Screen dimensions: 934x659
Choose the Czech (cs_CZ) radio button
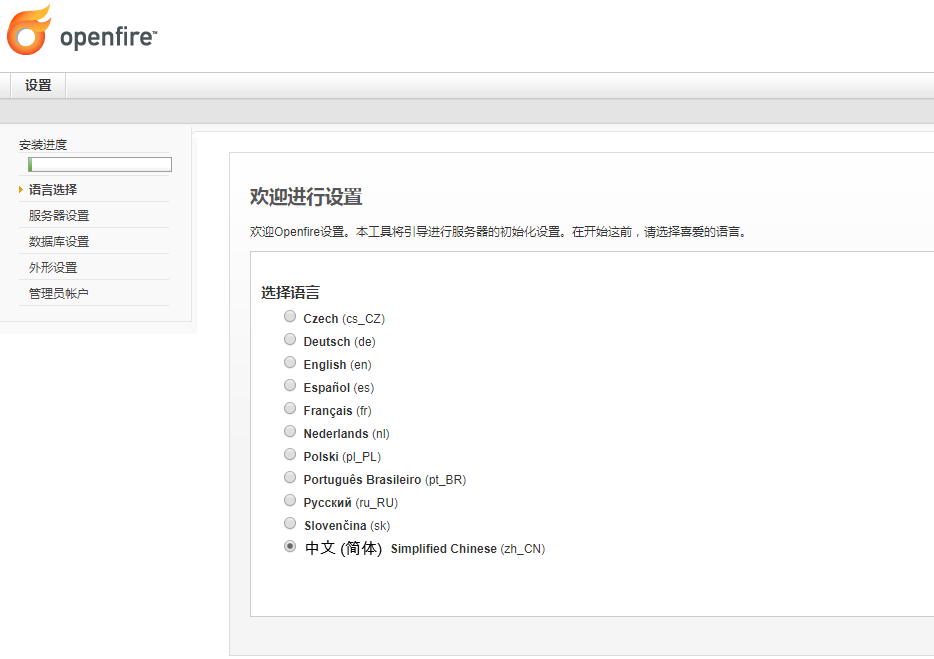pos(290,316)
